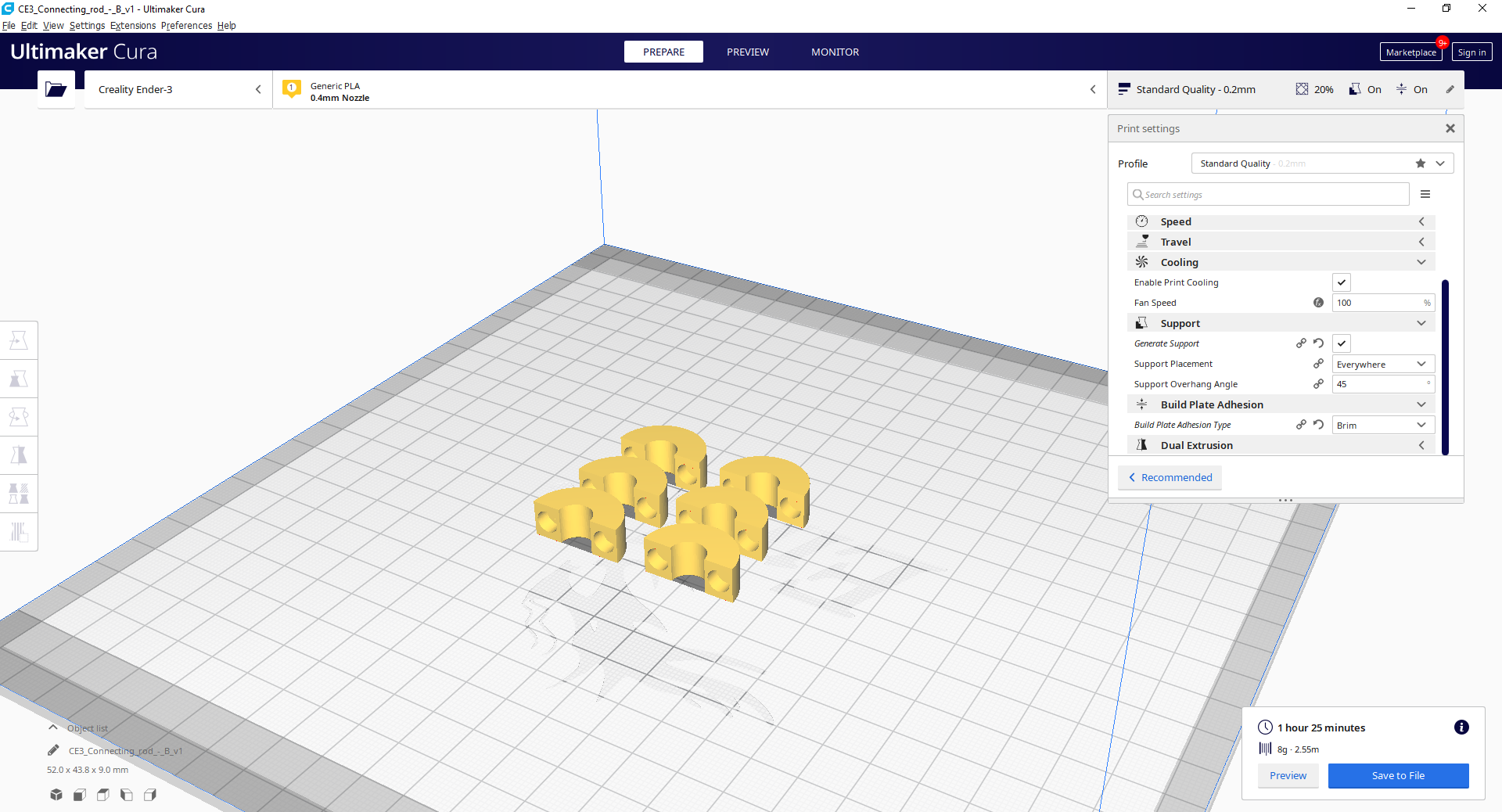The height and width of the screenshot is (812, 1502).
Task: Click Fan Speed function indicator icon
Action: tap(1318, 303)
